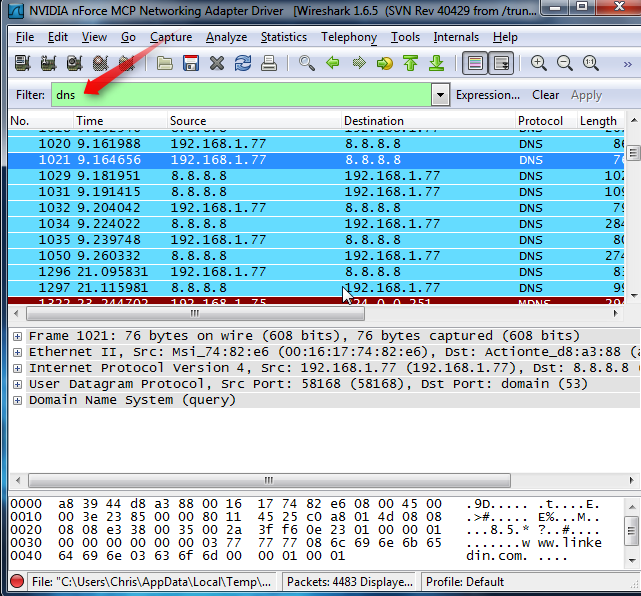Go back in packet history arrow
641x596 pixels.
333,63
